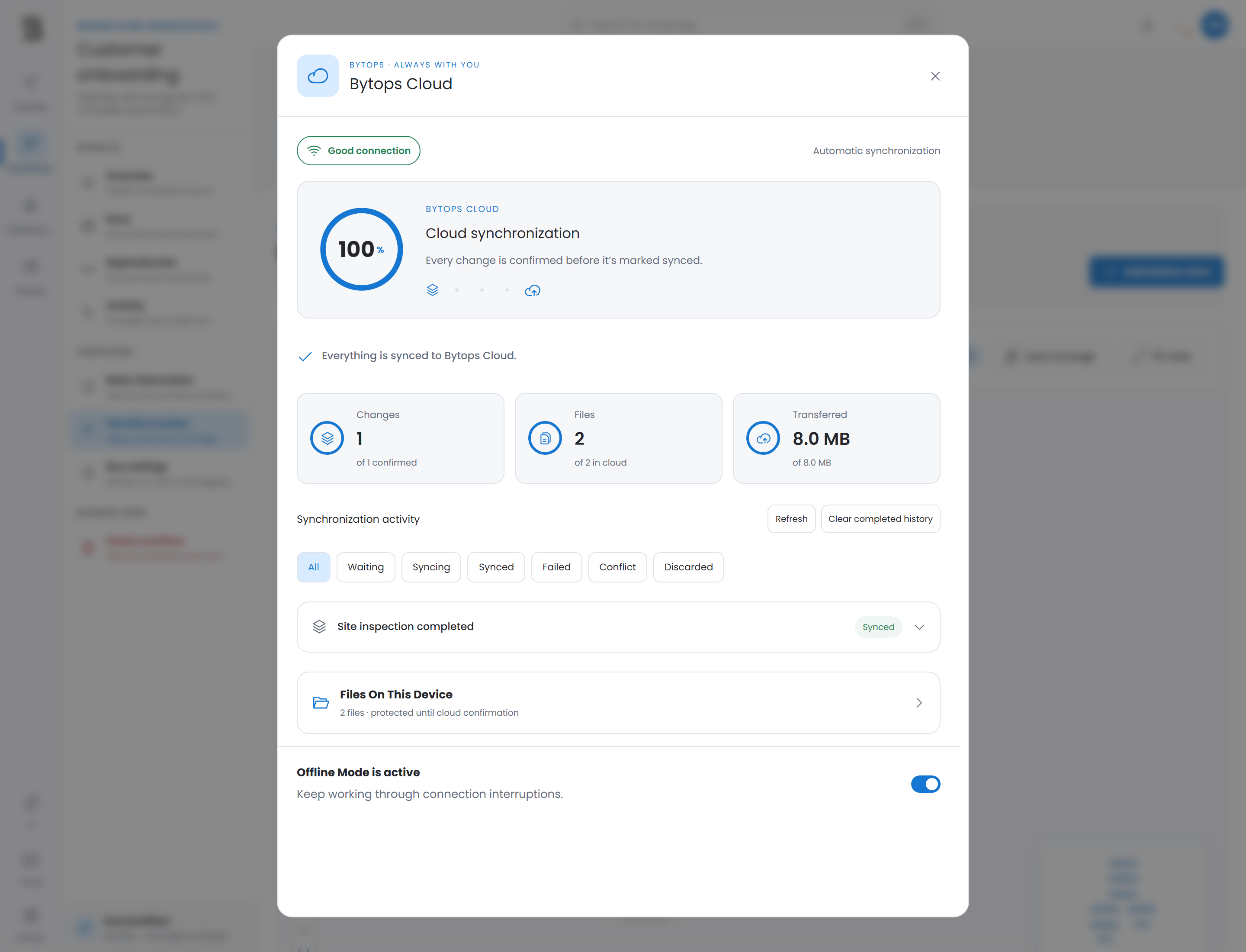1246x952 pixels.
Task: Click the Synced badge on Site inspection
Action: pos(878,627)
